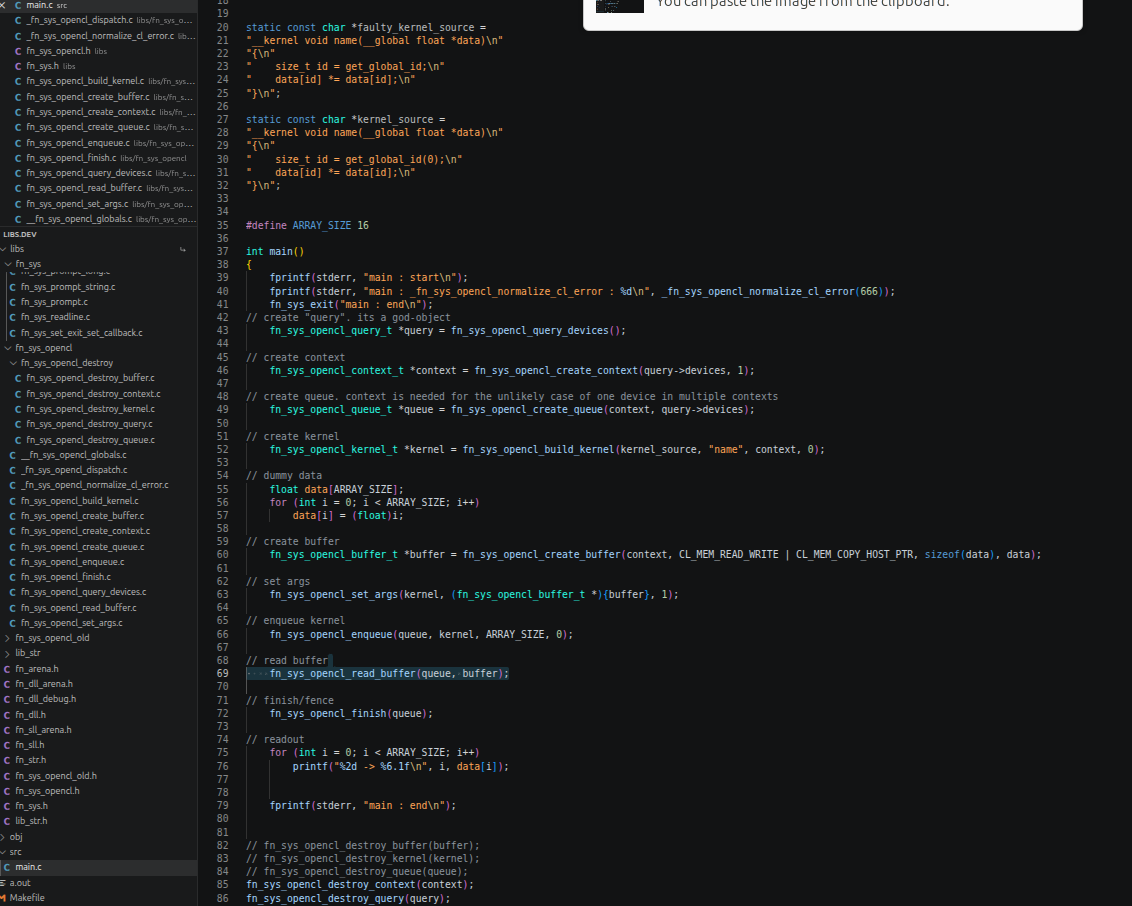Viewport: 1132px width, 906px height.
Task: Select main.c under src folder in tree
Action: (x=98, y=868)
